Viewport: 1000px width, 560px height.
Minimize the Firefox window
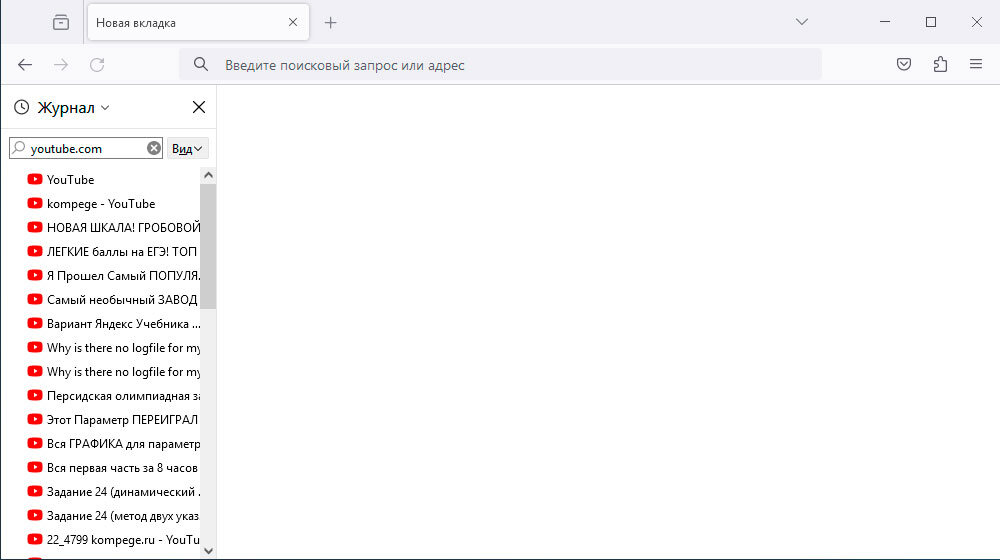[x=885, y=22]
